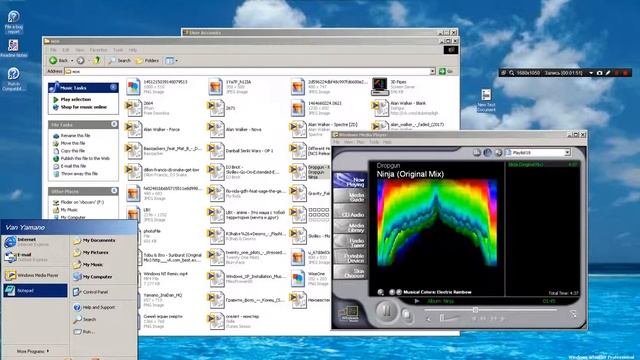Select the Now Playing tab
640x360 pixels.
(351, 181)
